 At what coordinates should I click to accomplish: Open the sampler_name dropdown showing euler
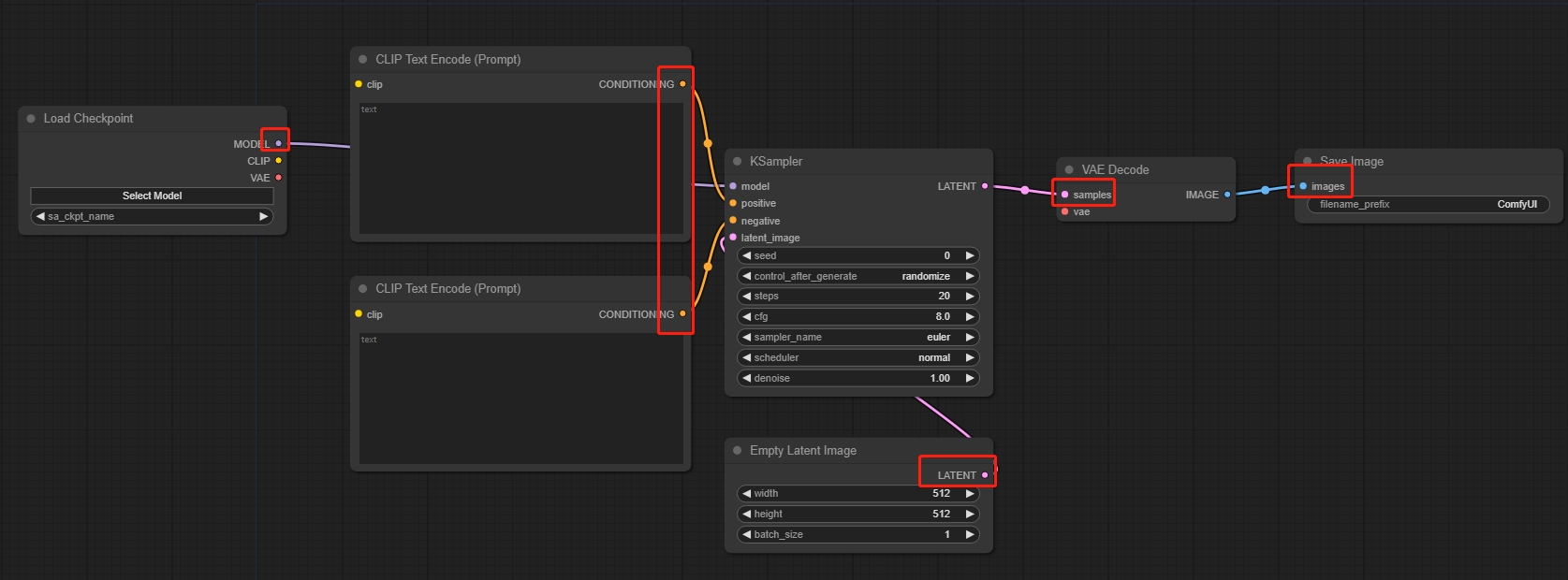[858, 337]
